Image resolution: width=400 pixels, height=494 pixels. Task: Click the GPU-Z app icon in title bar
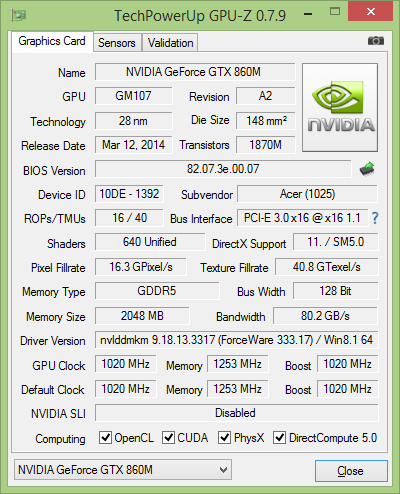(x=19, y=15)
